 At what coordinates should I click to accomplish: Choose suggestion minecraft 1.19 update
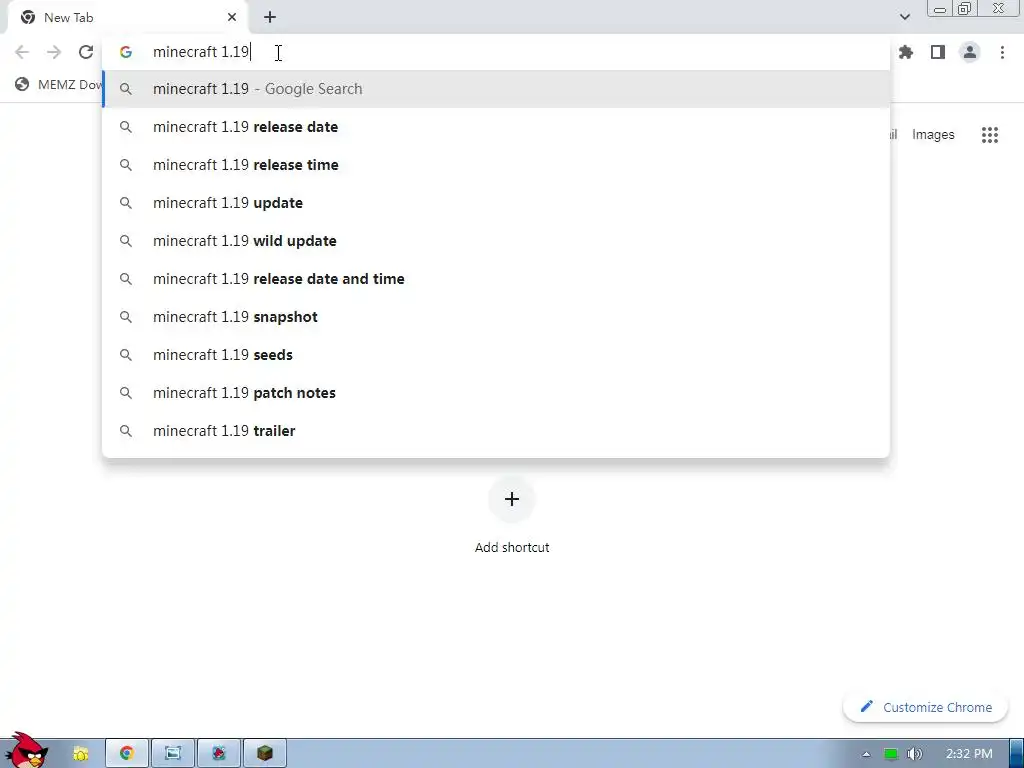coord(496,202)
